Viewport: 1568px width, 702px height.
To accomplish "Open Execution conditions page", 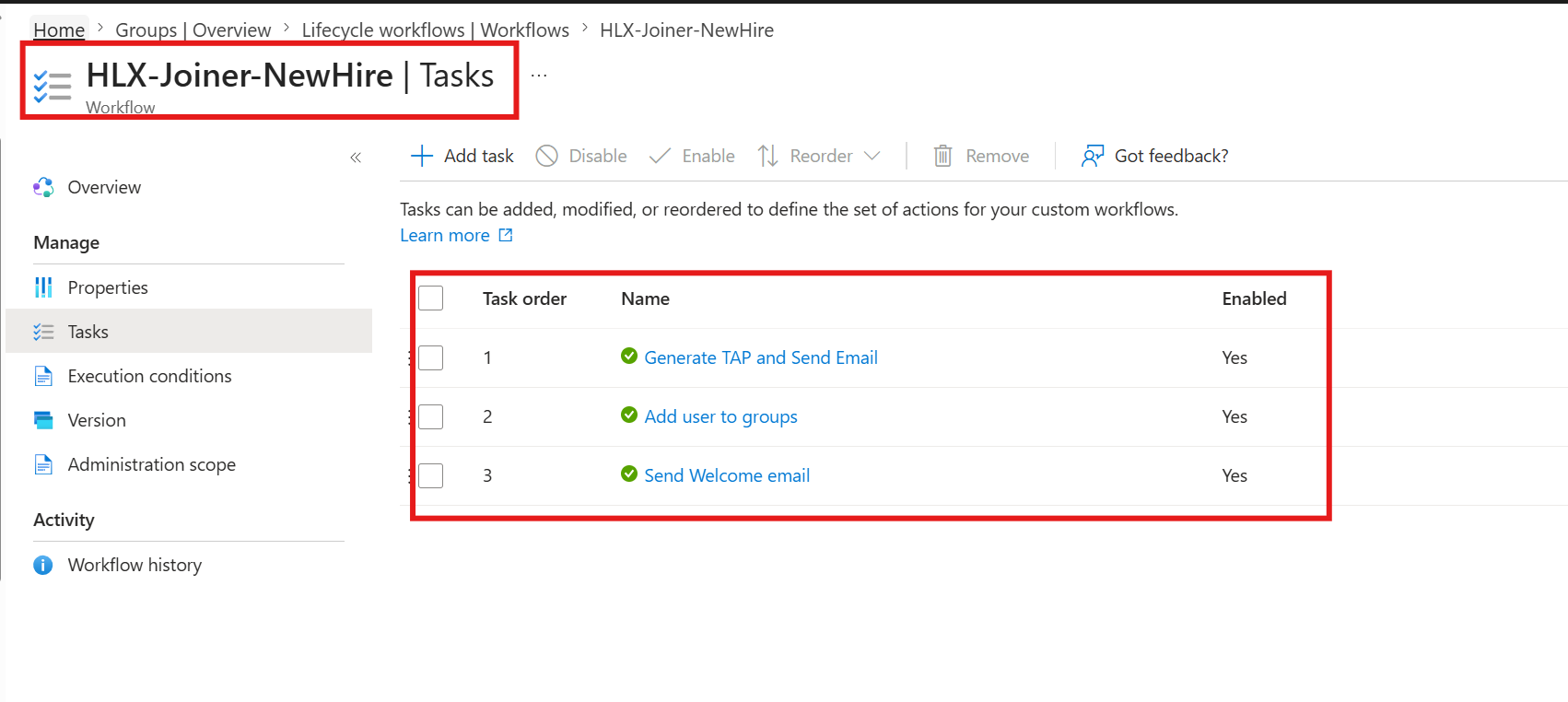I will (149, 376).
